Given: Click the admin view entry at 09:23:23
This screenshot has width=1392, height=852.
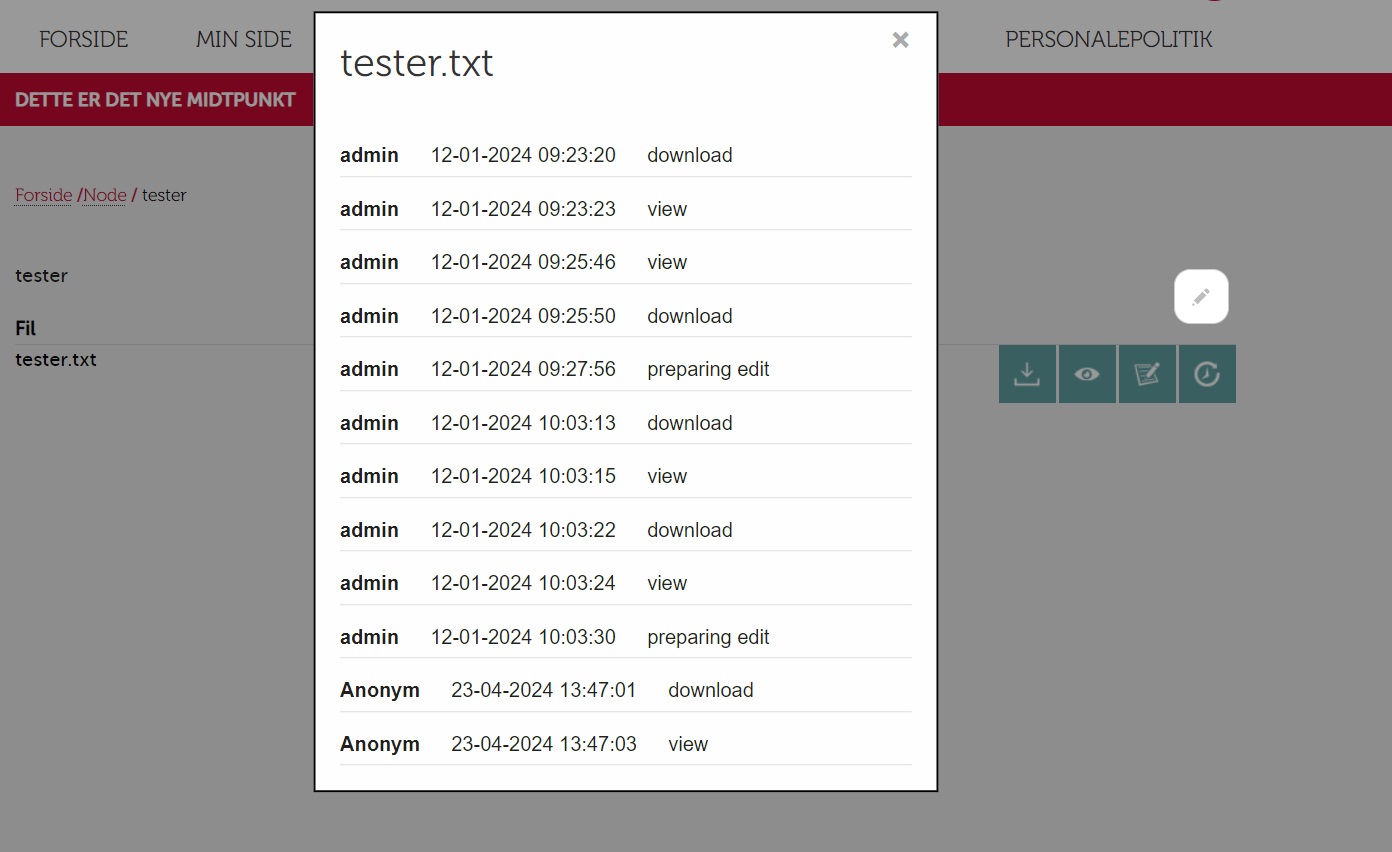Looking at the screenshot, I should pyautogui.click(x=625, y=209).
